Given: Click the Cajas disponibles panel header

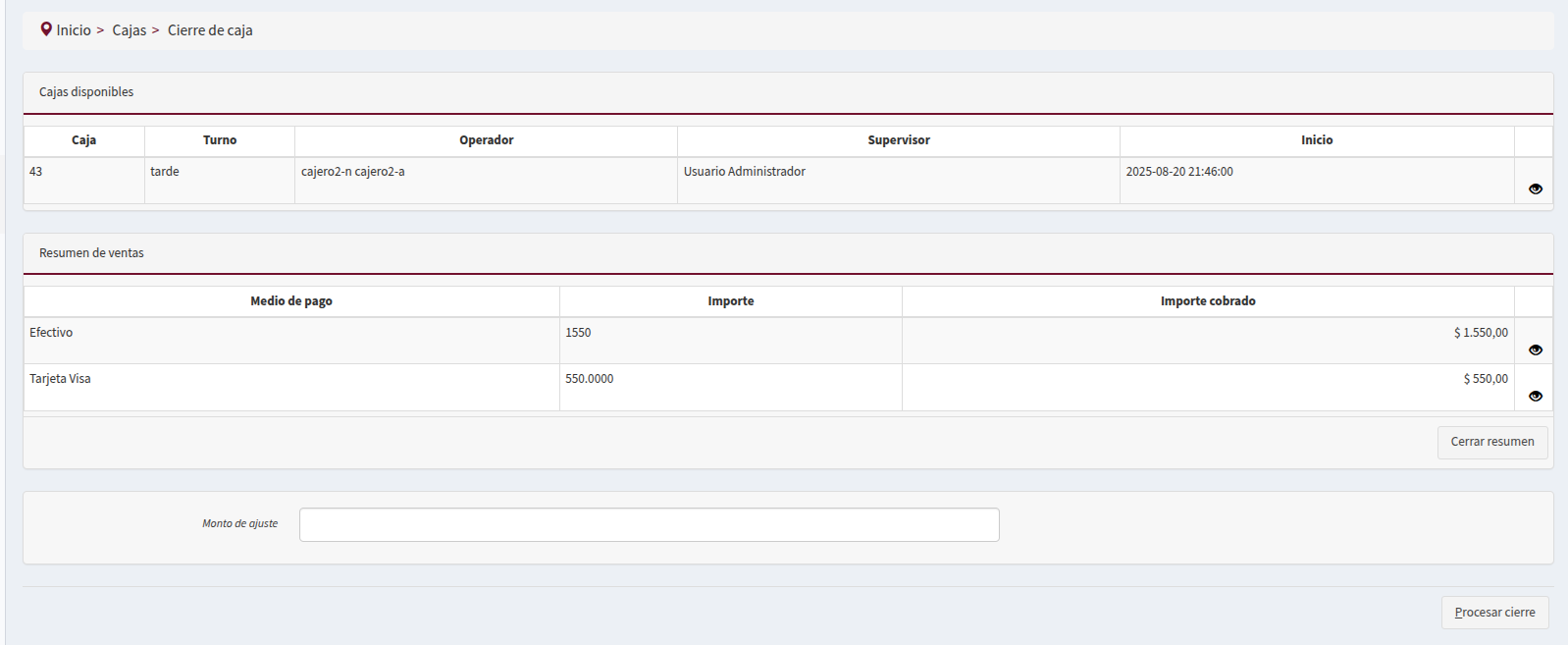Looking at the screenshot, I should [86, 92].
